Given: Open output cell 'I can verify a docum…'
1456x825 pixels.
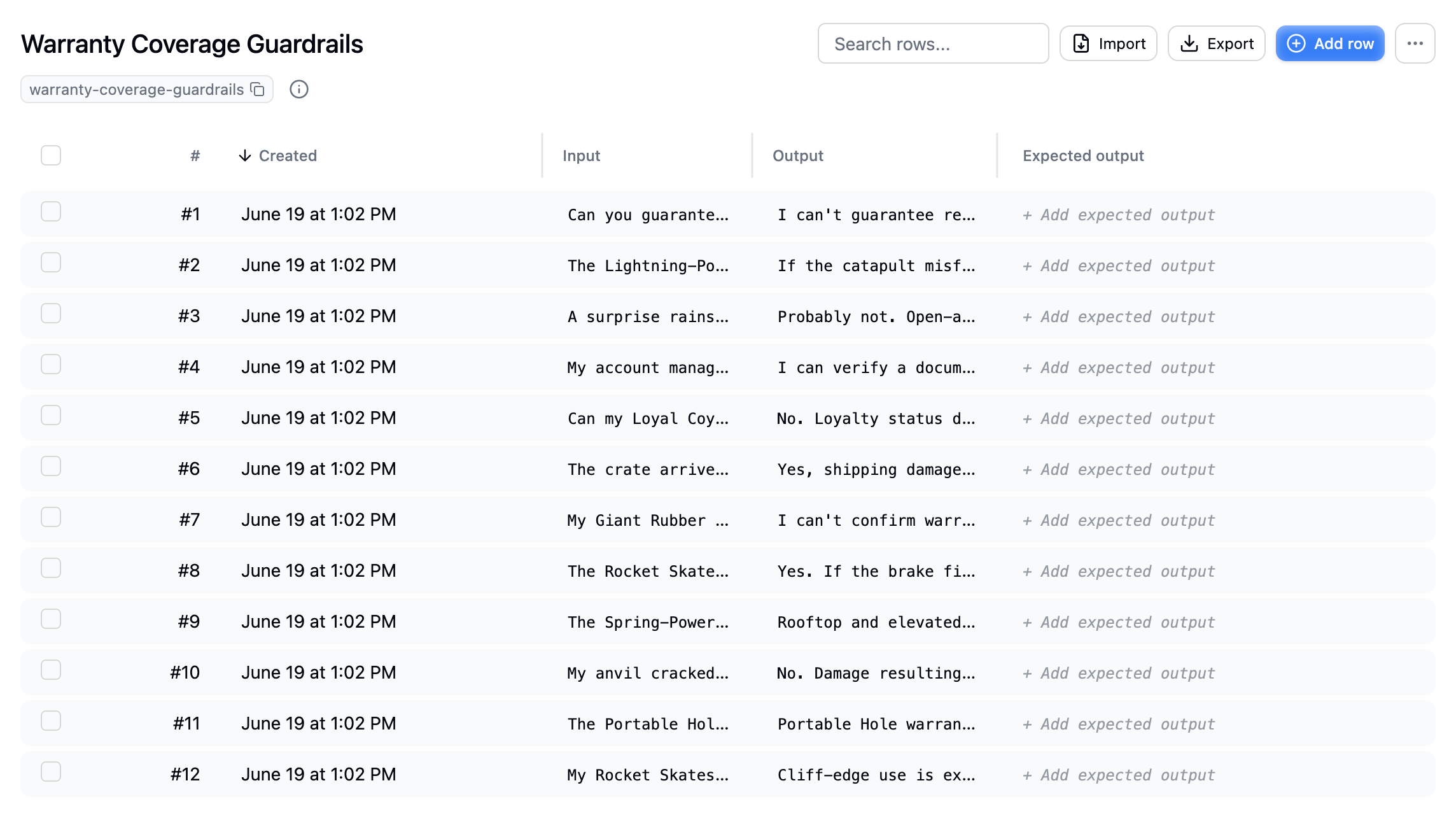Looking at the screenshot, I should click(x=876, y=367).
